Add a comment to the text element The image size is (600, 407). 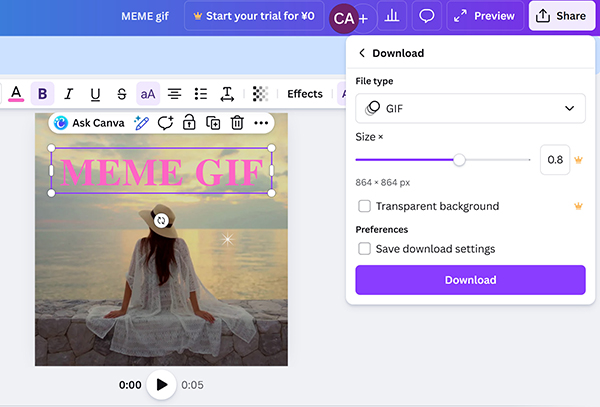click(x=165, y=123)
